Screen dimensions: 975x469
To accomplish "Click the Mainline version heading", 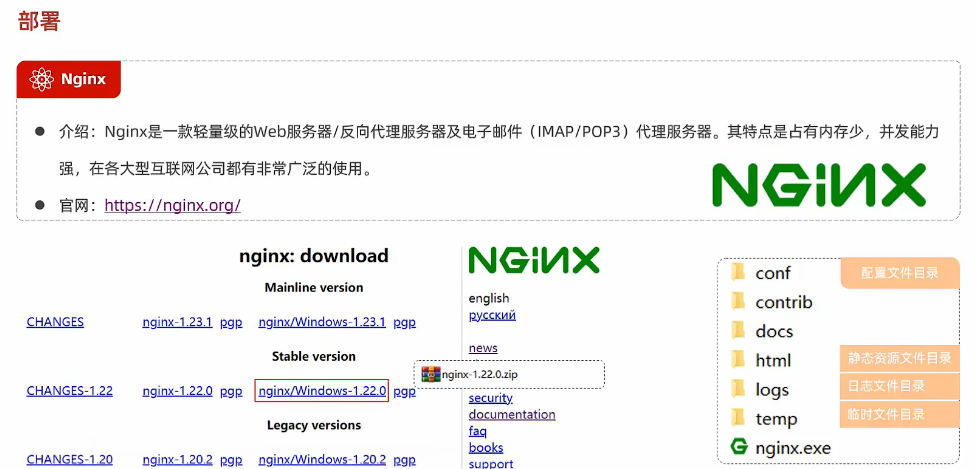I will [x=313, y=288].
